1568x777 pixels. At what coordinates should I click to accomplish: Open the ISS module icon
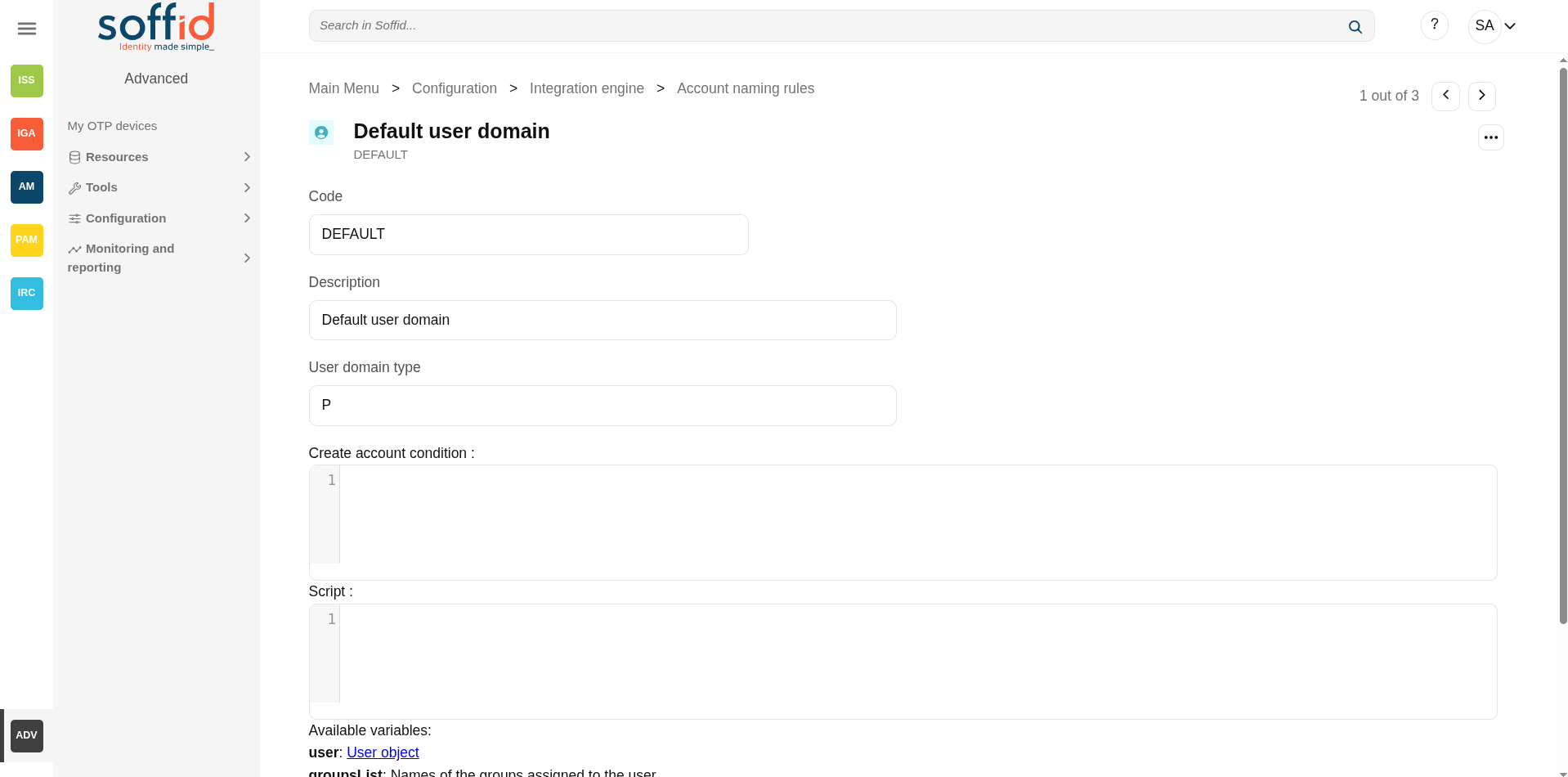27,81
